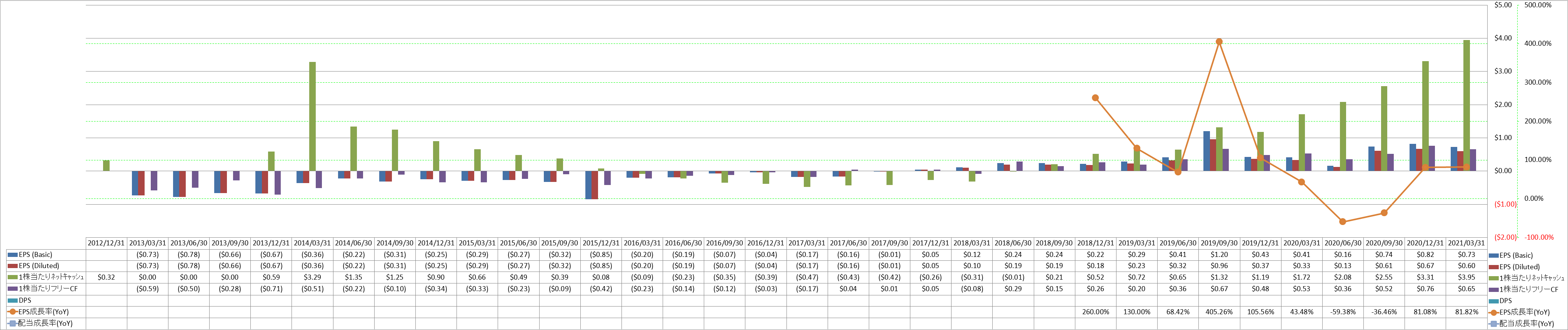Select the $3.29 net cash cell
The height and width of the screenshot is (330, 1568).
click(x=312, y=277)
